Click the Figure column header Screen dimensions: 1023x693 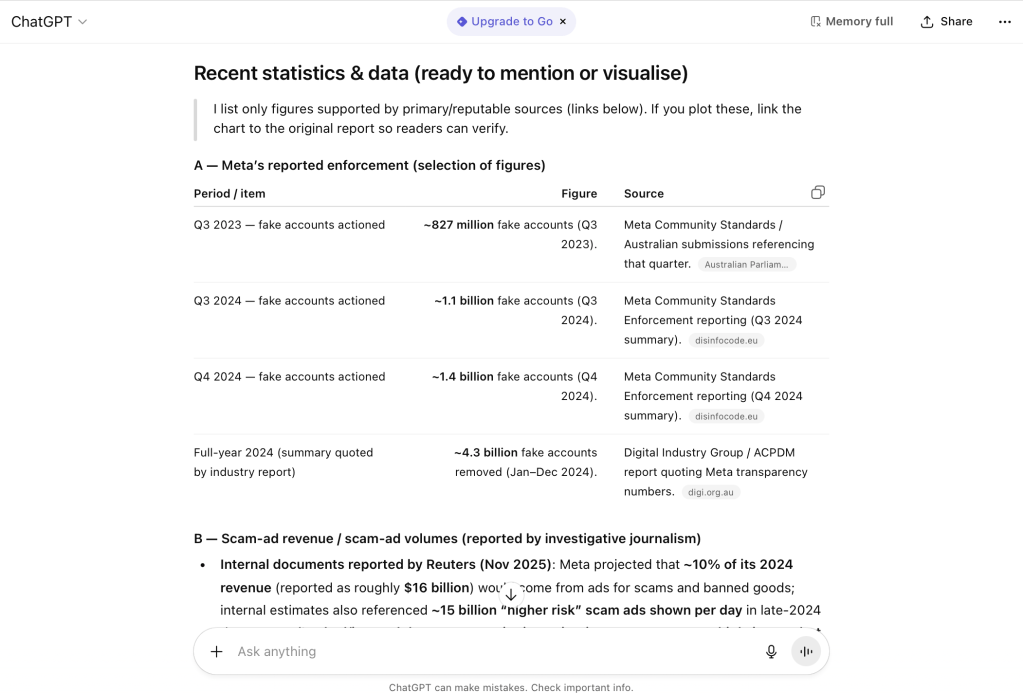tap(579, 194)
